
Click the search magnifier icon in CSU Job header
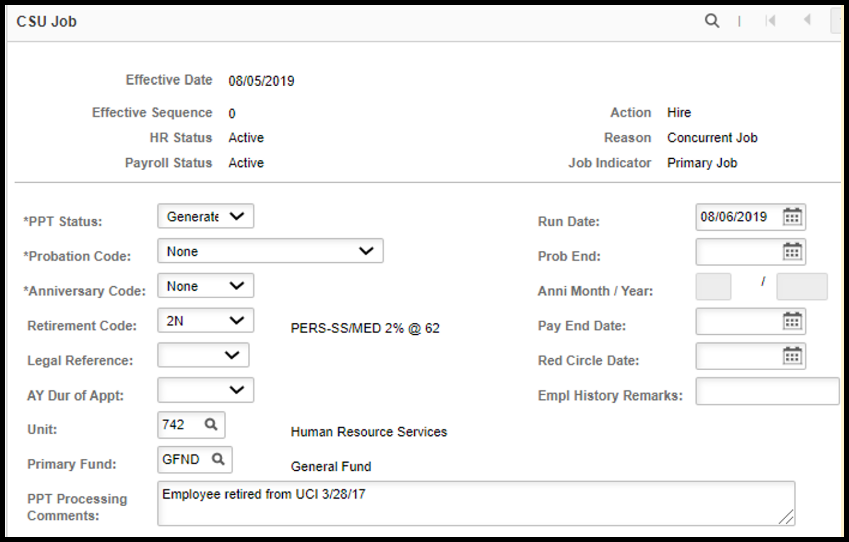712,21
